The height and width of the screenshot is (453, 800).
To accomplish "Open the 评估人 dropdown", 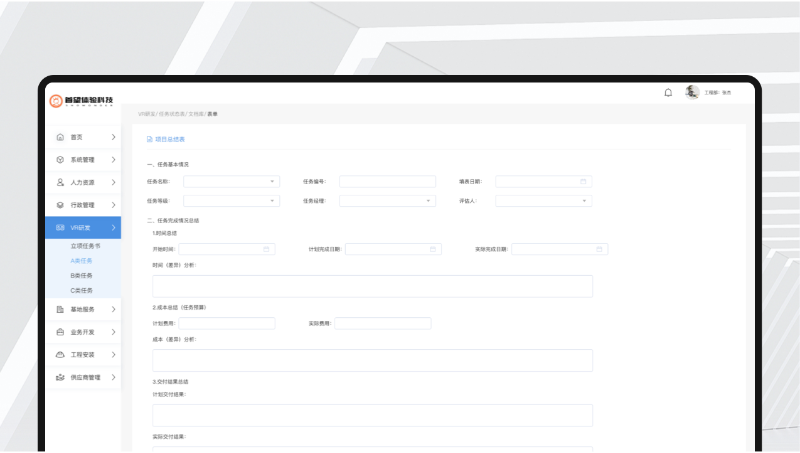I will [x=543, y=201].
